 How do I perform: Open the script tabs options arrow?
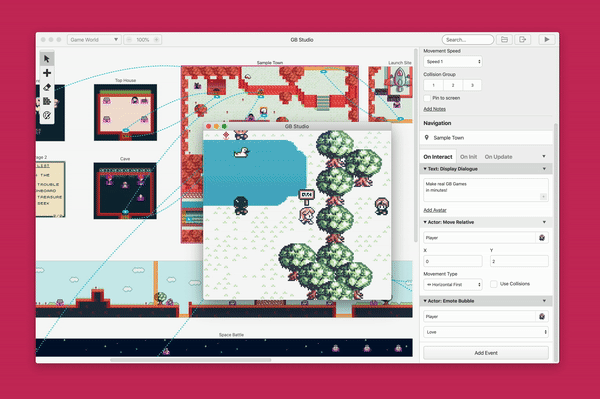(x=544, y=156)
